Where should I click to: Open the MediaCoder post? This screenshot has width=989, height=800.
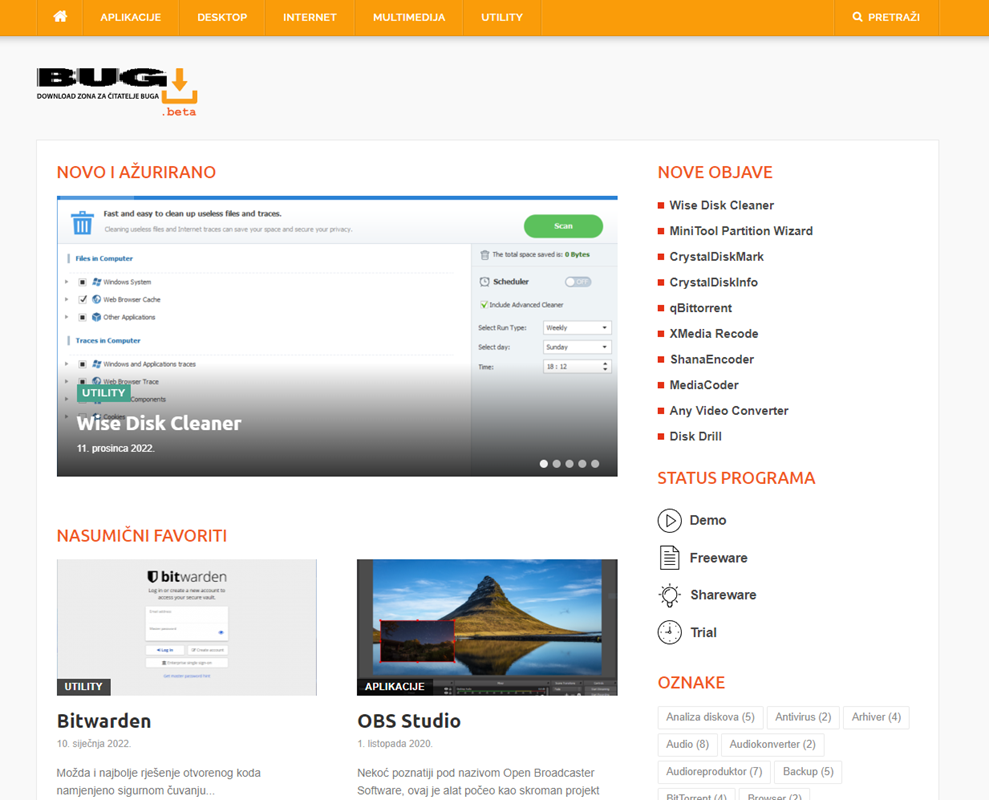[704, 385]
